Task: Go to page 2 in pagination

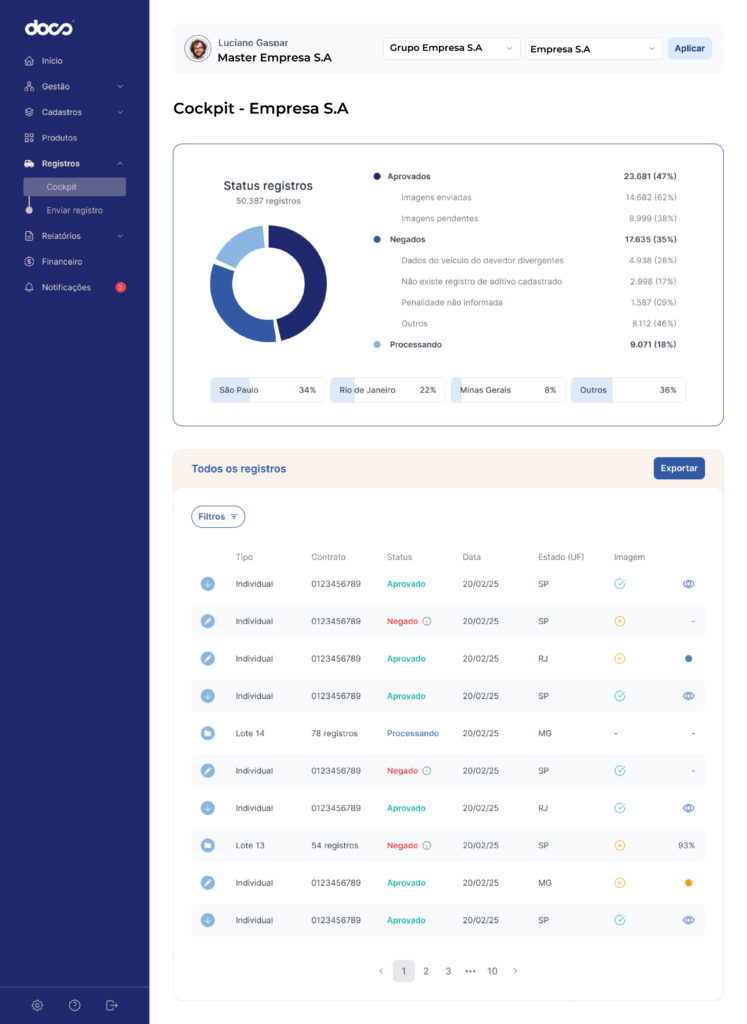Action: click(426, 971)
